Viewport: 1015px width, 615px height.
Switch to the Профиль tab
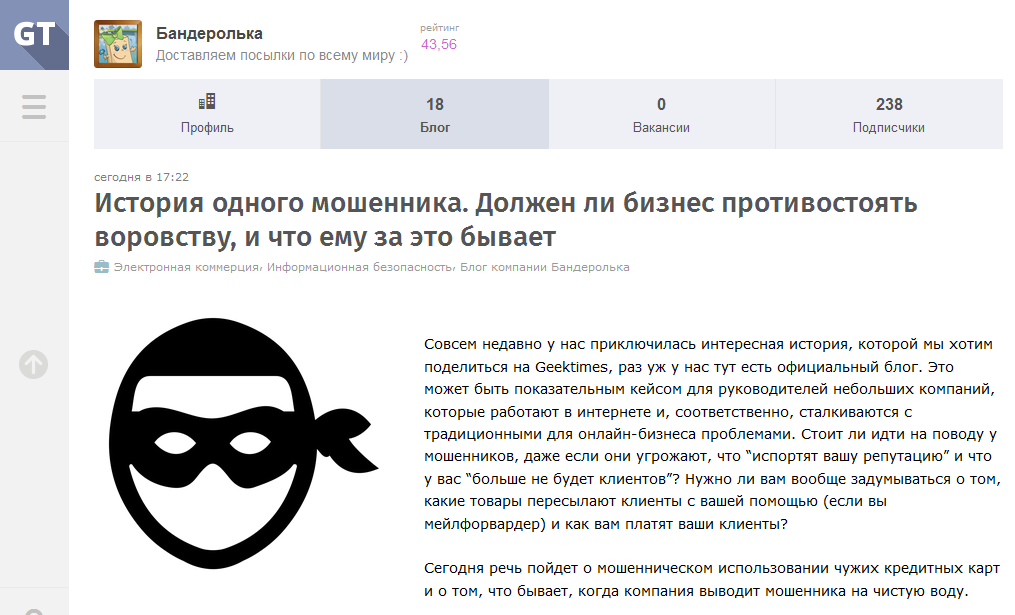click(x=207, y=114)
